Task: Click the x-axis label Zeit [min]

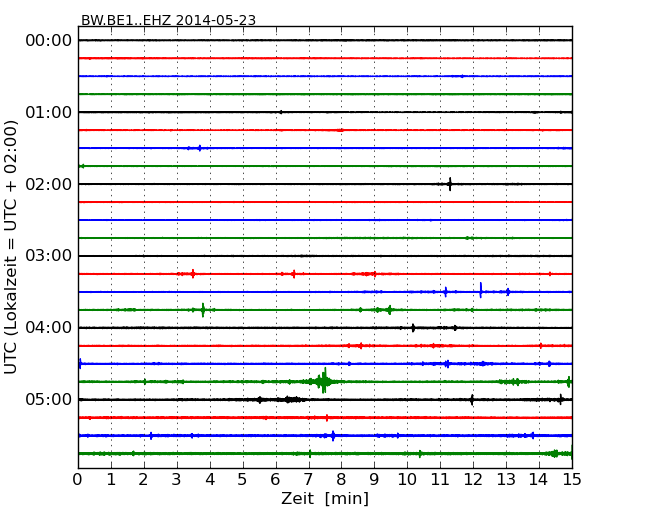Action: click(x=325, y=498)
